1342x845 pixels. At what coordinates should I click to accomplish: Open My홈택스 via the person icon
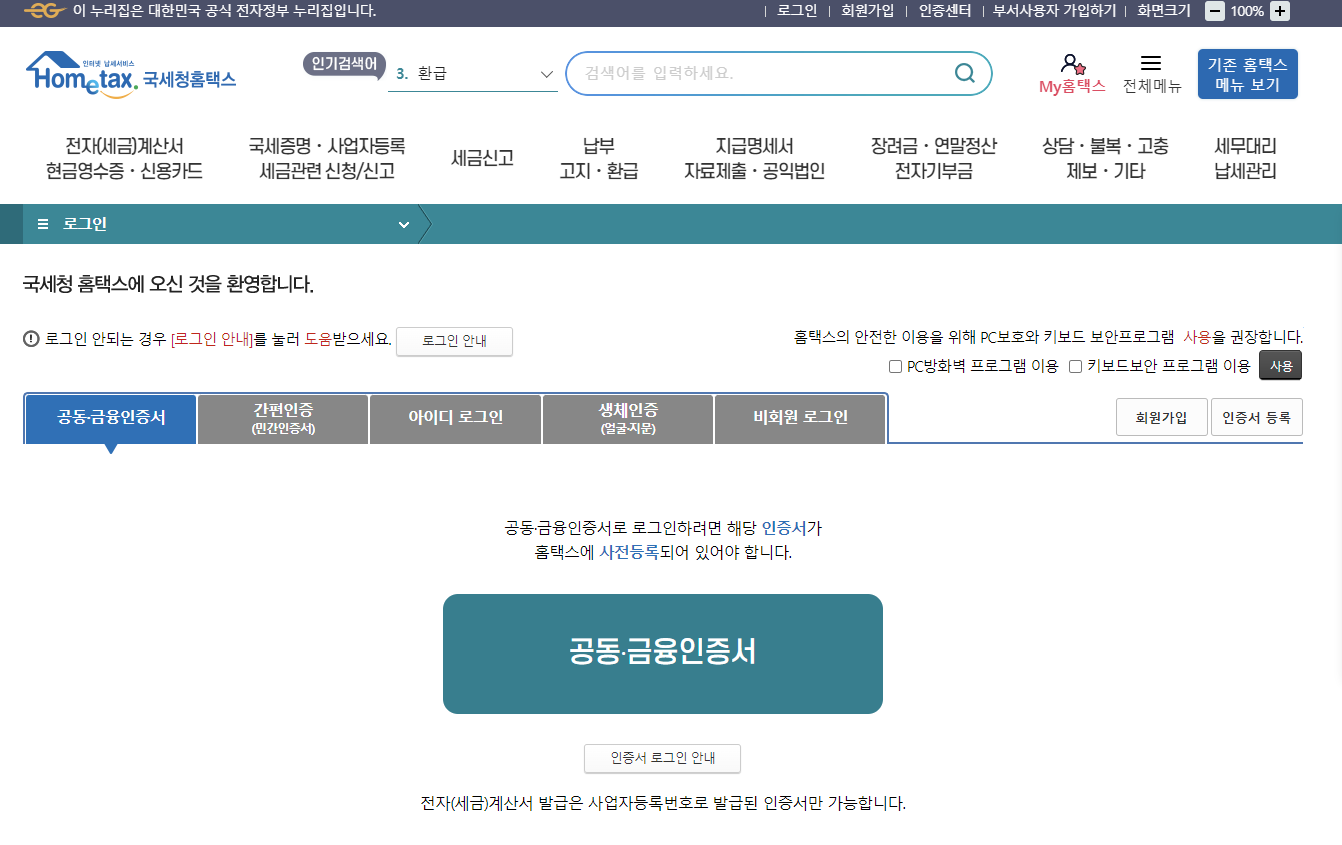tap(1070, 63)
